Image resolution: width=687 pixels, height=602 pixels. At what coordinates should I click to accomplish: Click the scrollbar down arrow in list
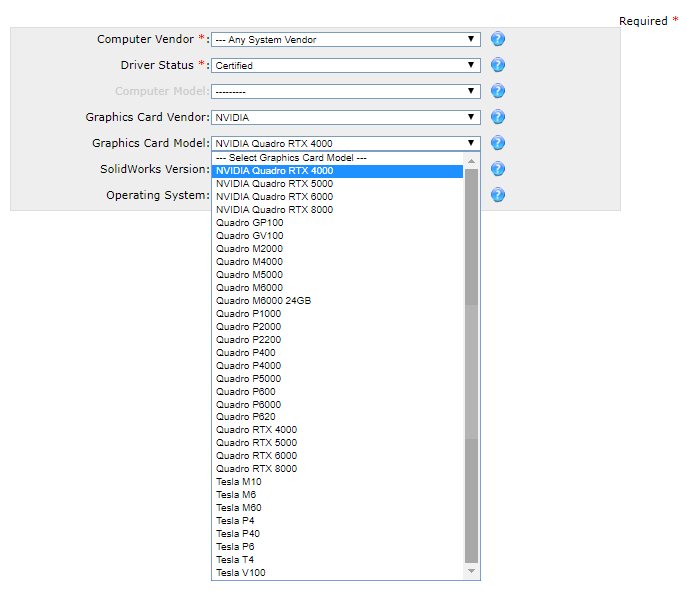[x=472, y=572]
